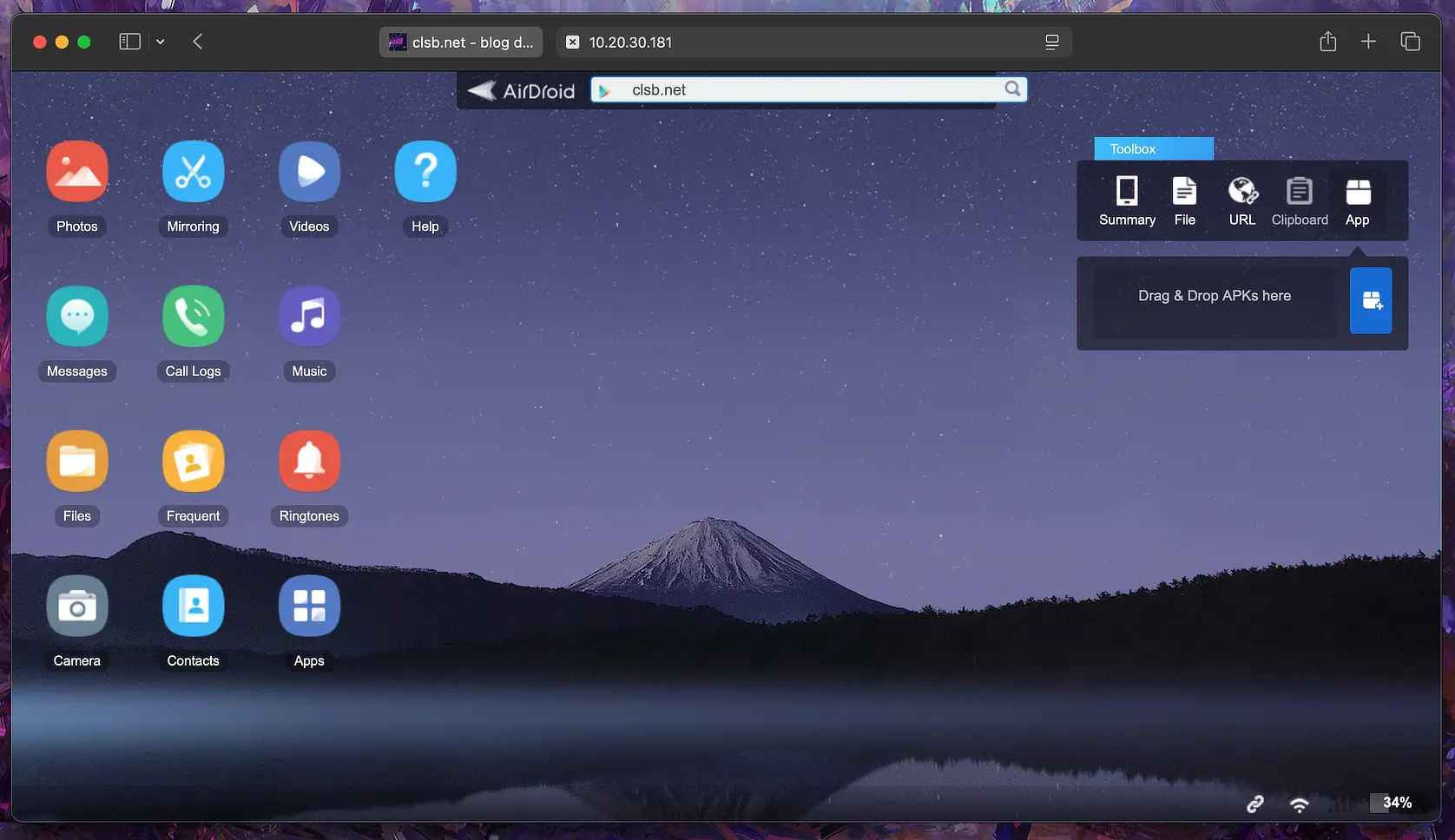Open a new tab with plus button
Viewport: 1455px width, 840px height.
pos(1368,42)
